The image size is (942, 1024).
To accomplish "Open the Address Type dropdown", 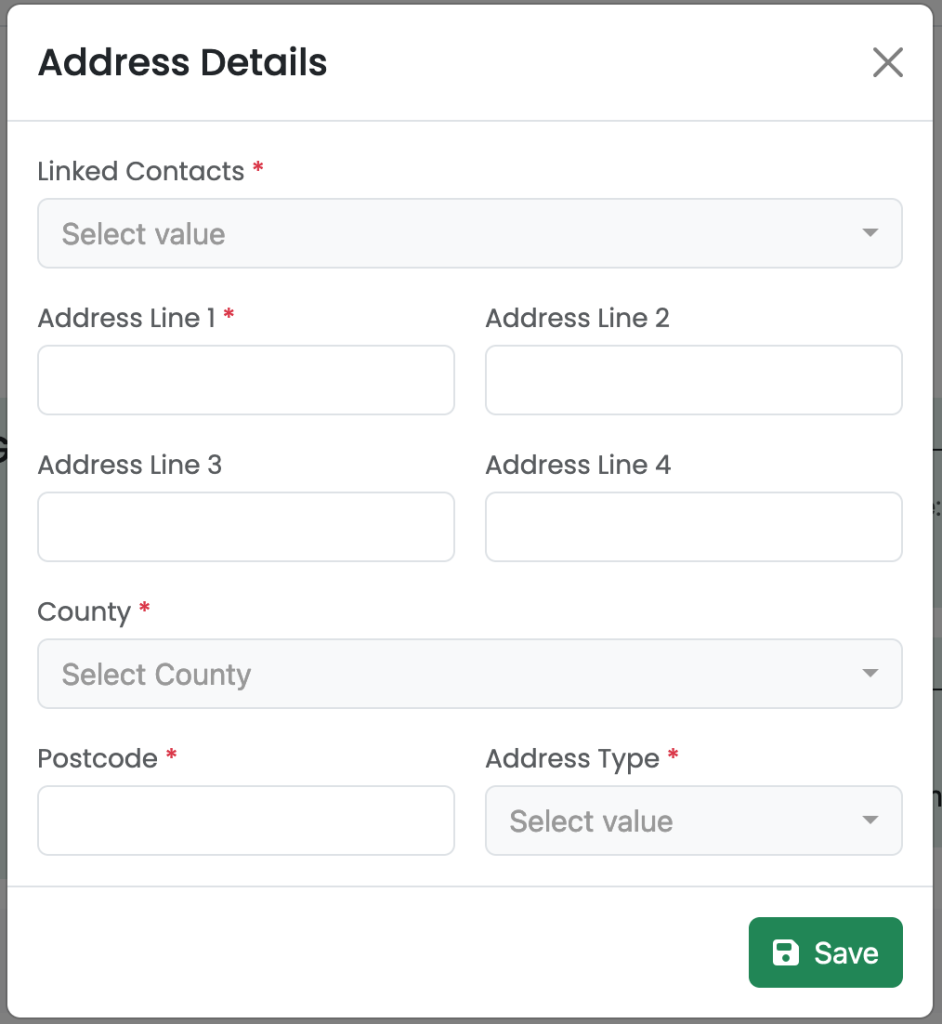I will coord(694,820).
